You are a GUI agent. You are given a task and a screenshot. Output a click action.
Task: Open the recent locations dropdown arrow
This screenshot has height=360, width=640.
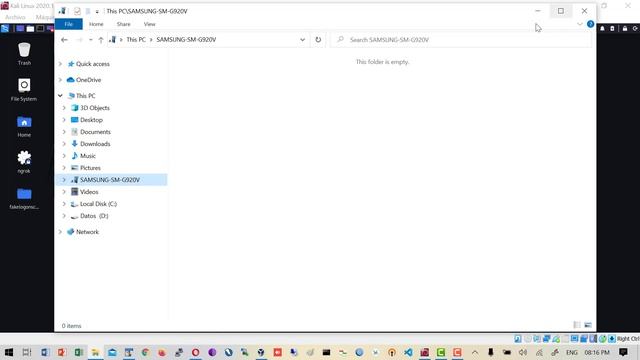click(x=91, y=40)
